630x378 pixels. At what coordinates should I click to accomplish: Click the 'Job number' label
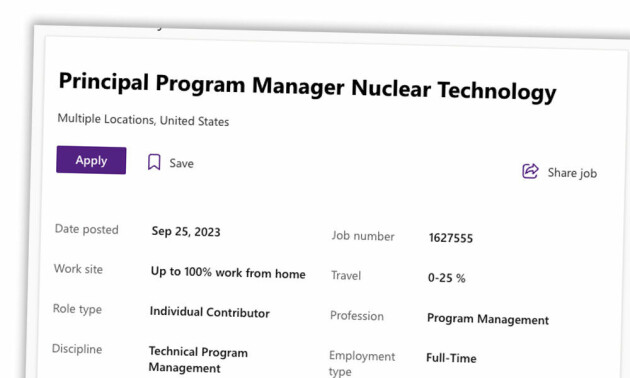[x=363, y=236]
